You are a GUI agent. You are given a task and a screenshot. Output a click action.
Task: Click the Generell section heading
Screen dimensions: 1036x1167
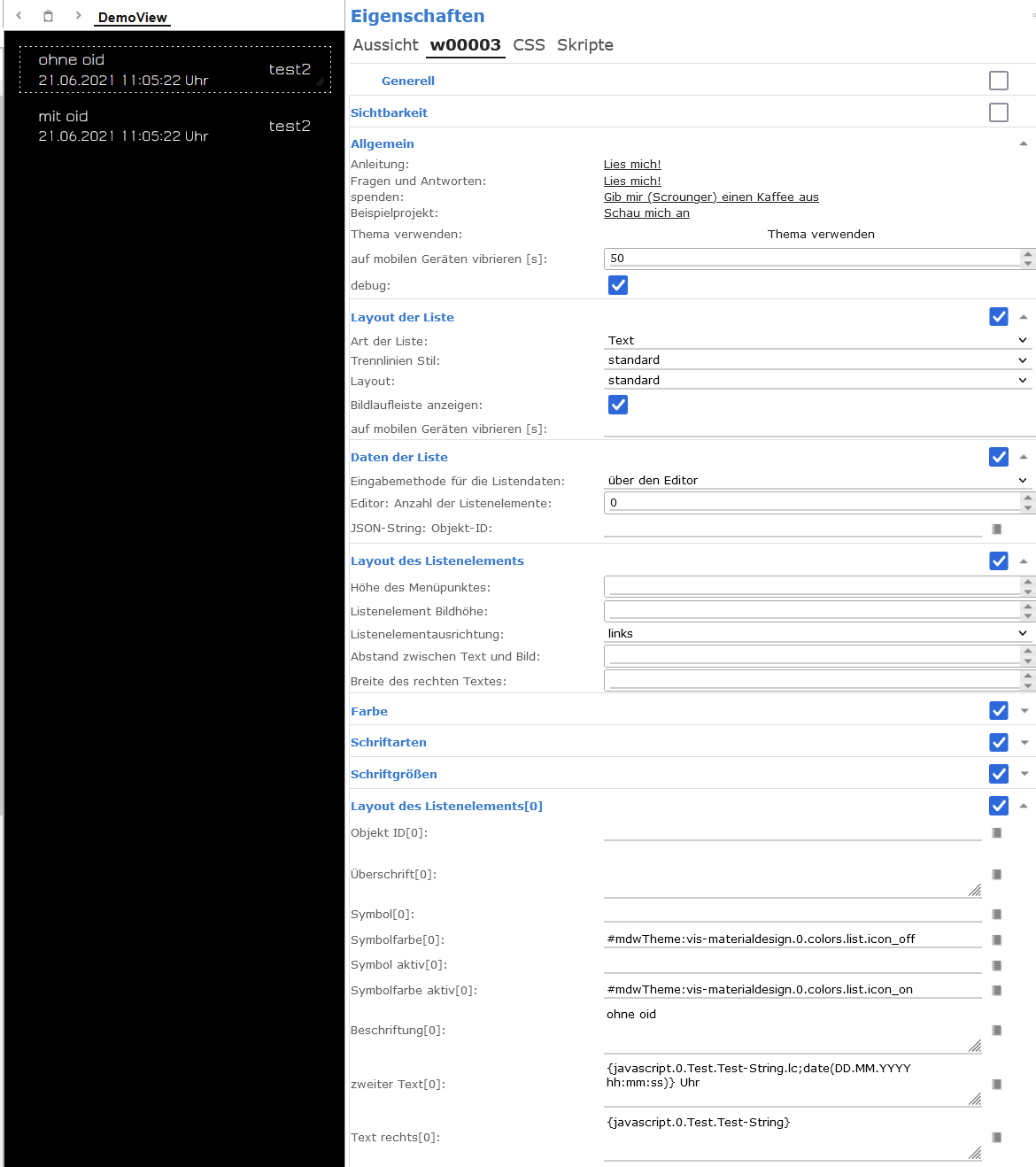click(x=407, y=81)
